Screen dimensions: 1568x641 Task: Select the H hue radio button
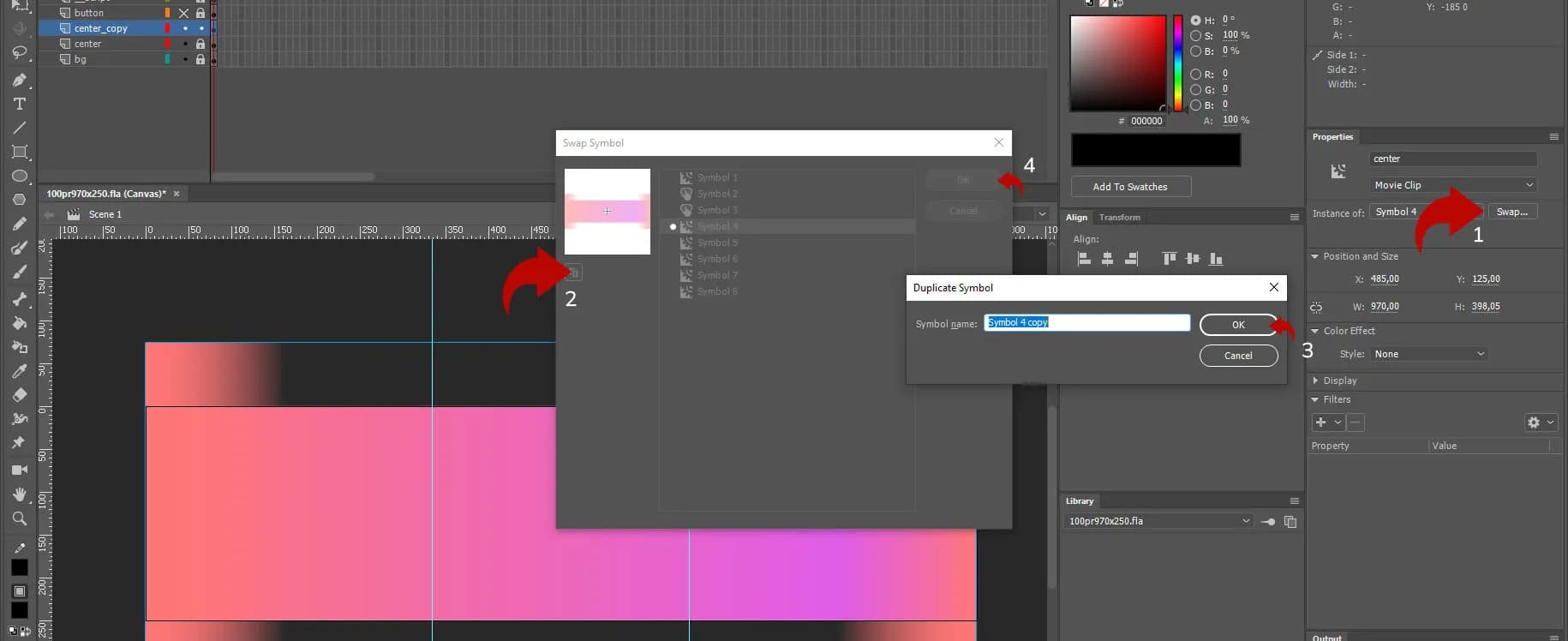(1195, 20)
